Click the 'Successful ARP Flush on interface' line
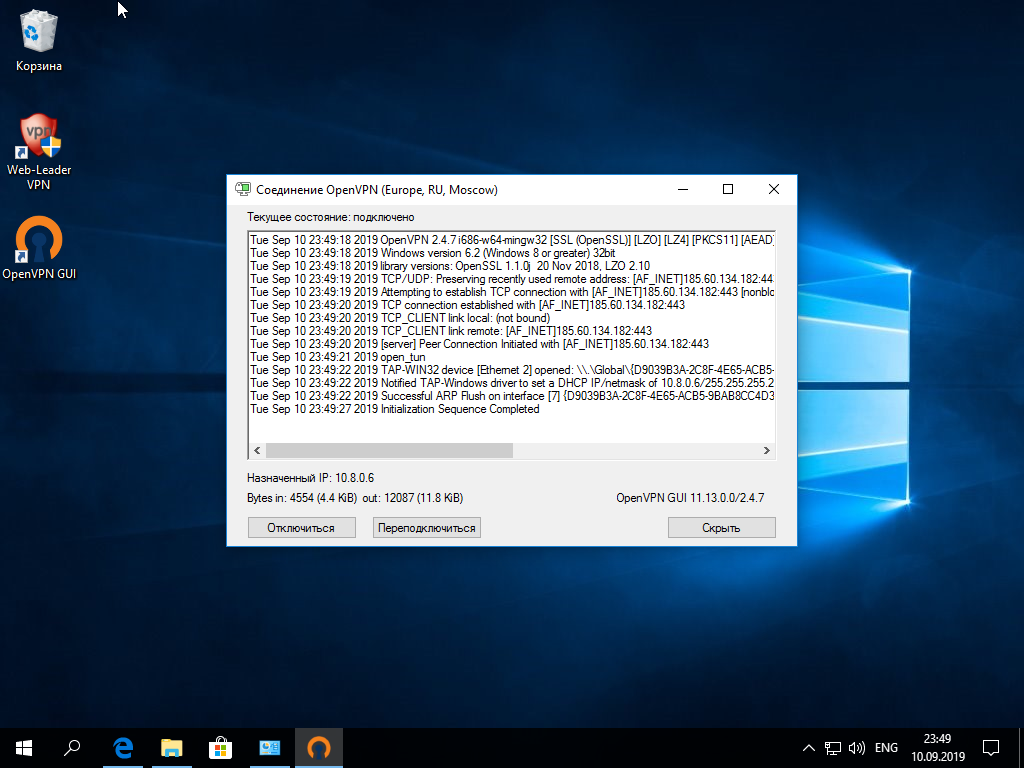Image resolution: width=1024 pixels, height=768 pixels. coord(512,396)
